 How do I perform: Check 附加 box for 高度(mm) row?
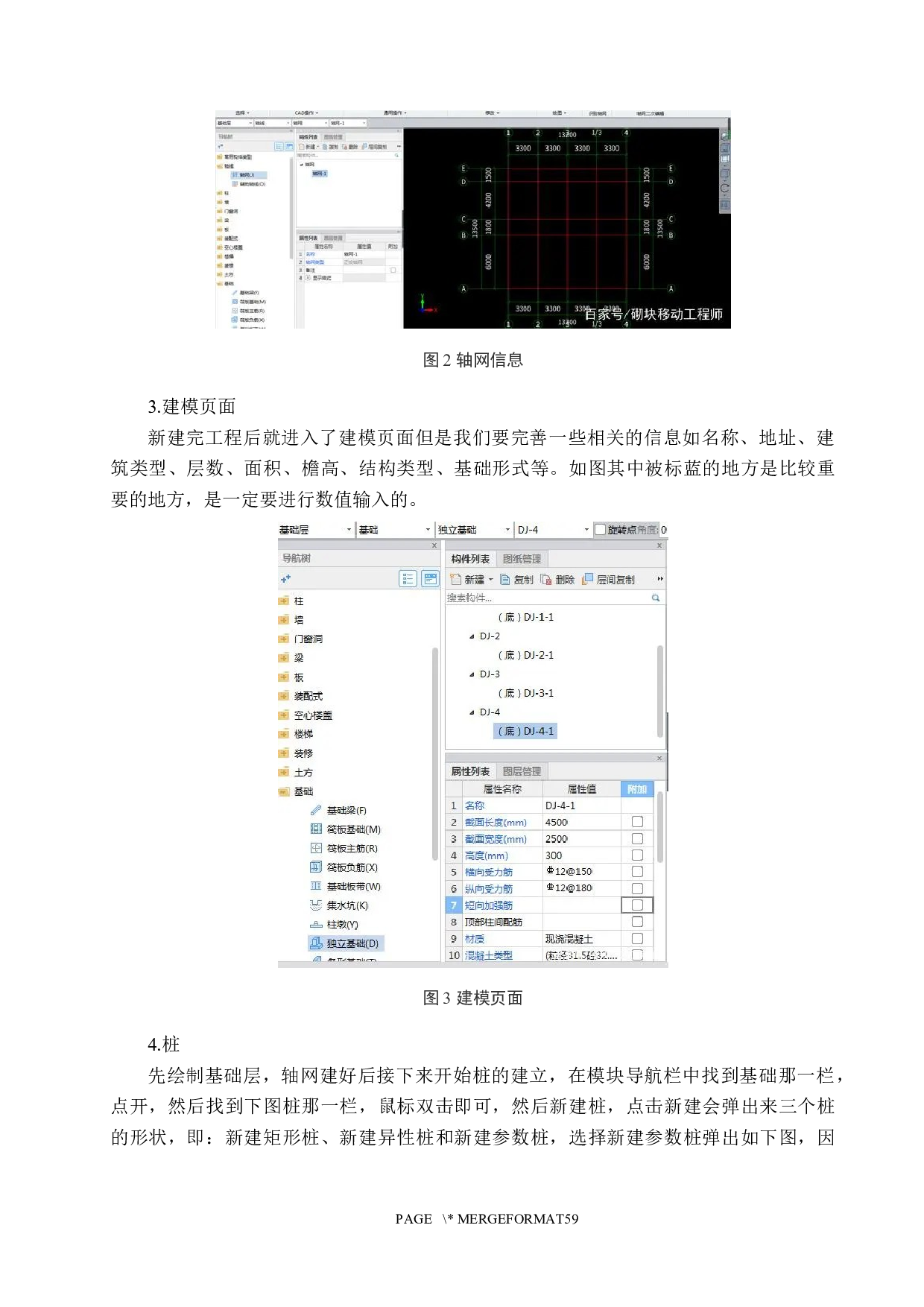coord(637,855)
